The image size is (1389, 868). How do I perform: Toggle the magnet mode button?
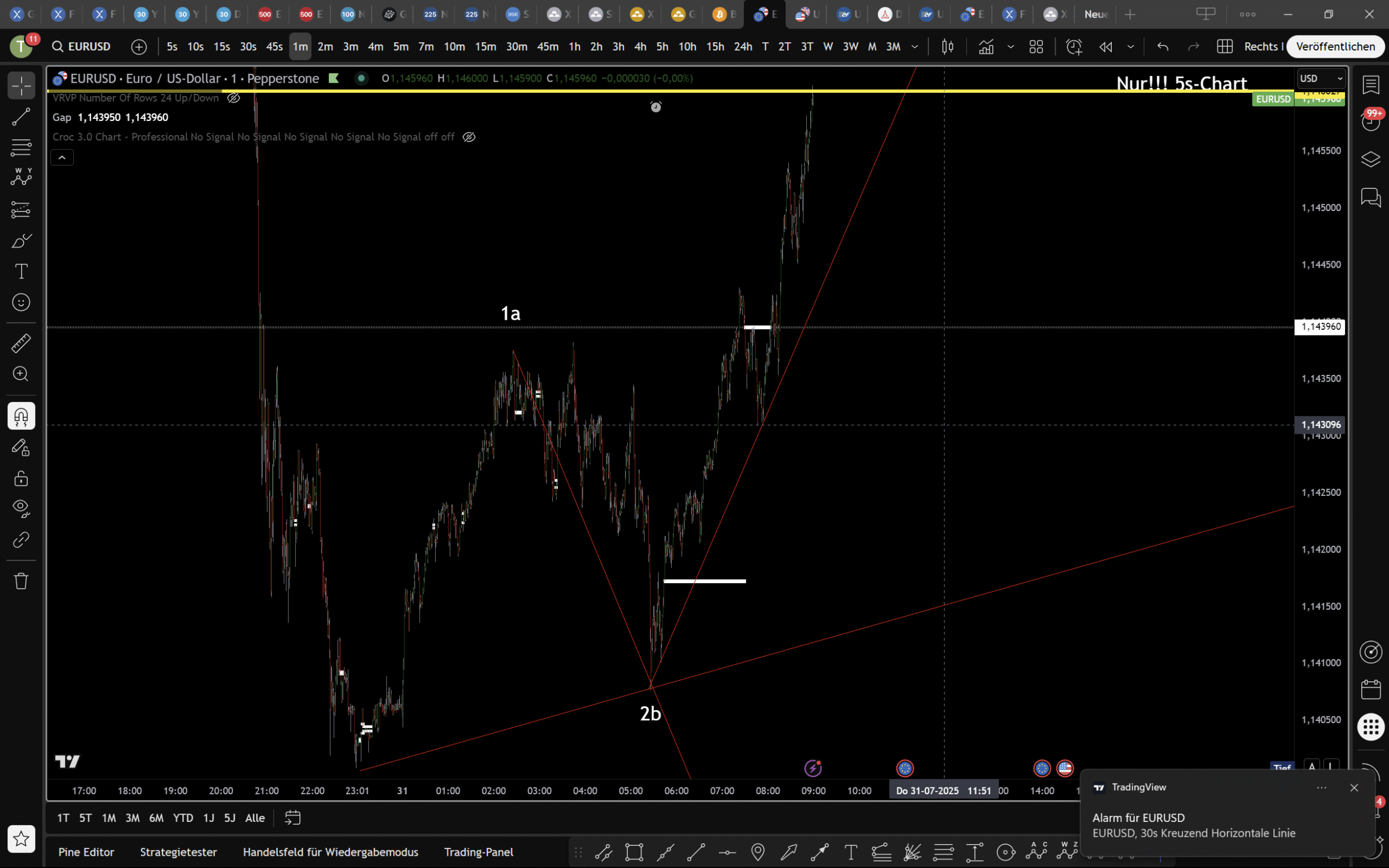point(21,416)
